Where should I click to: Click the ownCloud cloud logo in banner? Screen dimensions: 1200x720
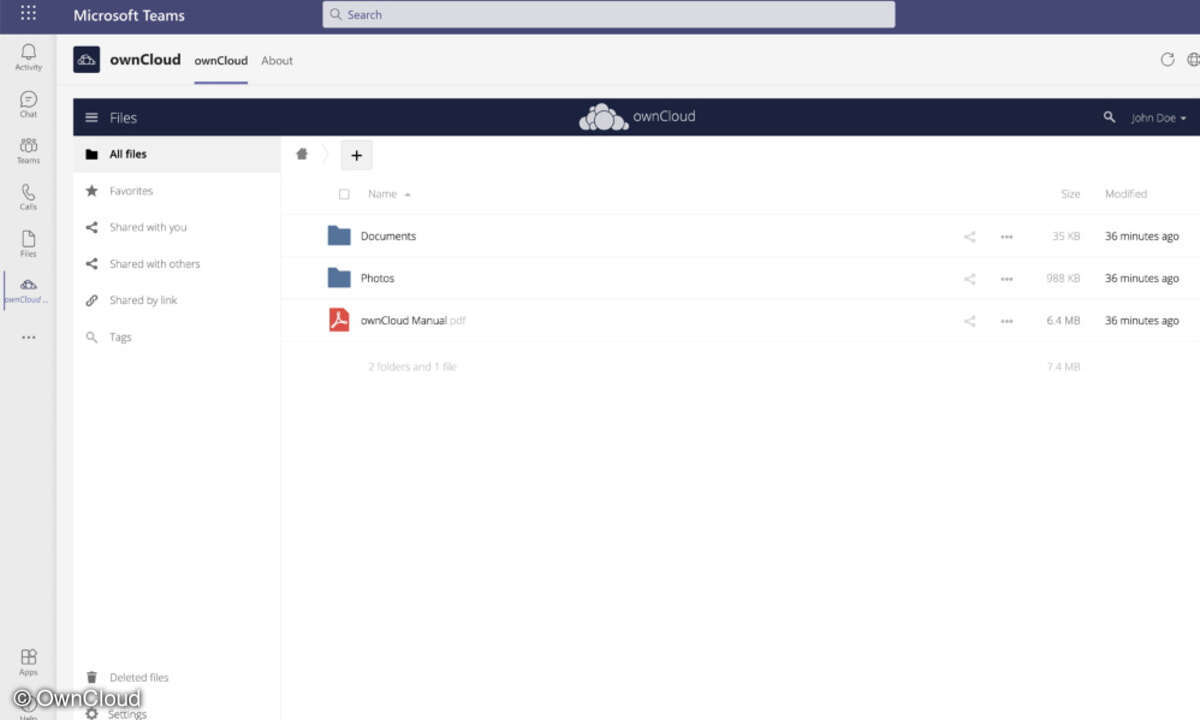pos(604,117)
